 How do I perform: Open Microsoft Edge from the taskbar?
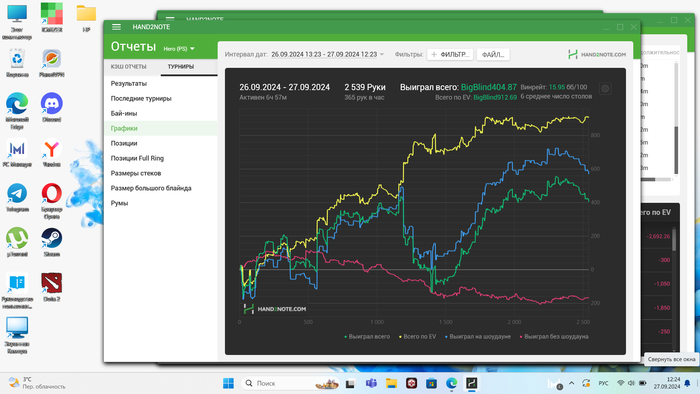pyautogui.click(x=451, y=383)
